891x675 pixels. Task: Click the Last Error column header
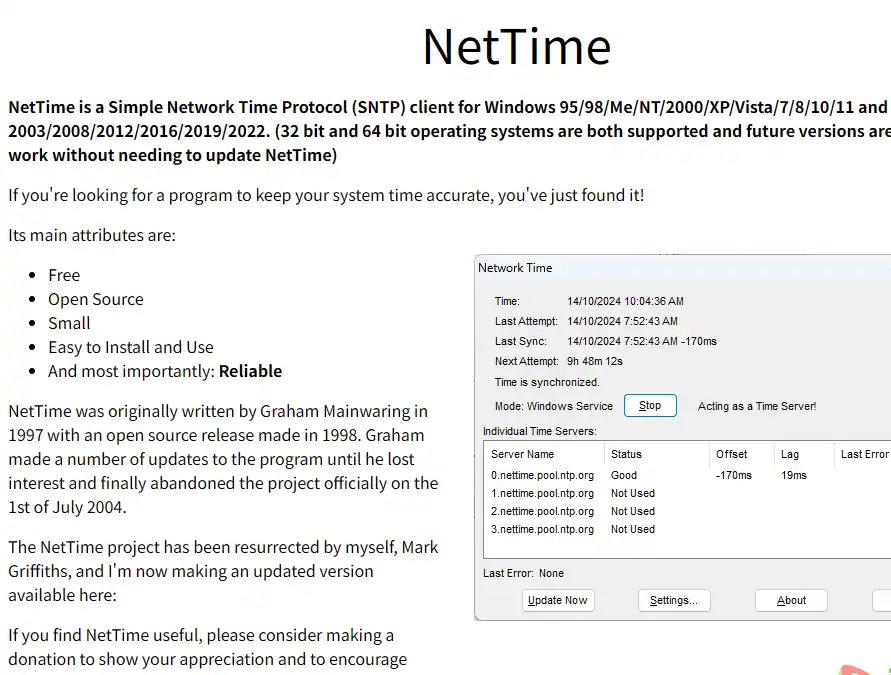[863, 455]
